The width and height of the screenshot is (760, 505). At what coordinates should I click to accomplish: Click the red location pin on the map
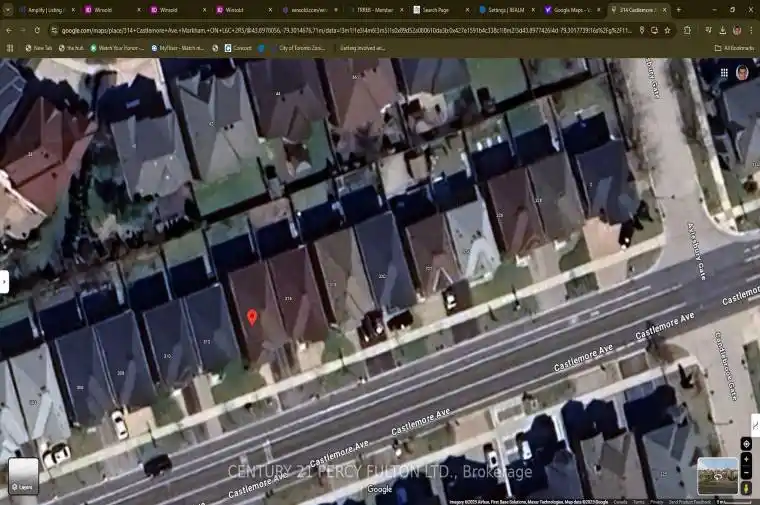click(x=252, y=317)
